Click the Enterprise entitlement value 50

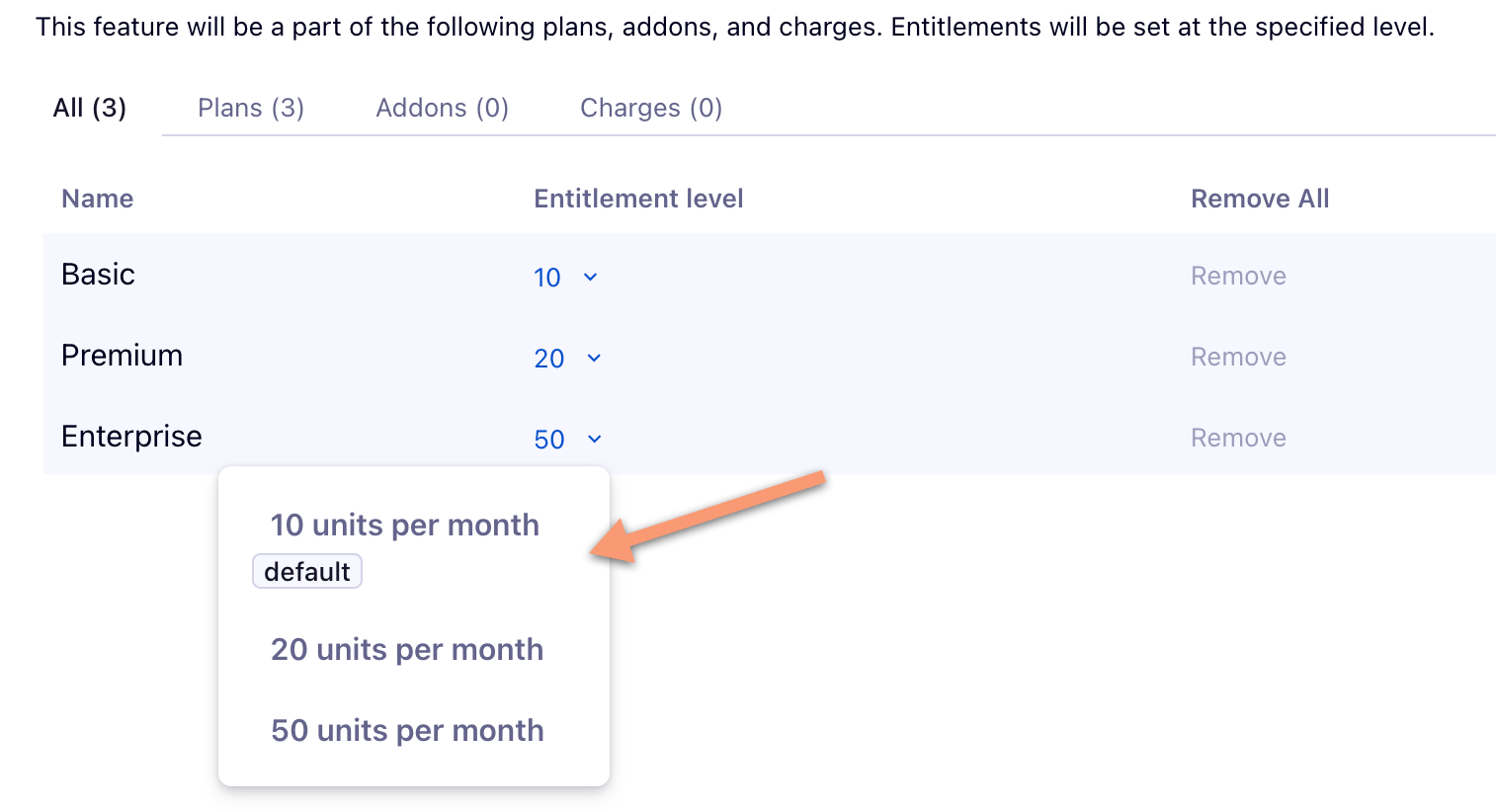[x=549, y=440]
